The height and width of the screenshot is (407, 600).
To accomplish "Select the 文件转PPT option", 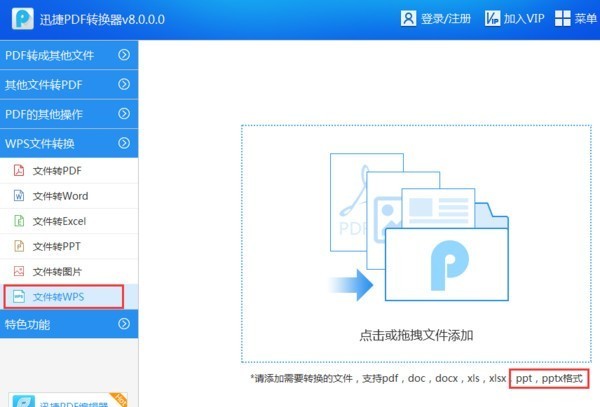I will (x=69, y=246).
